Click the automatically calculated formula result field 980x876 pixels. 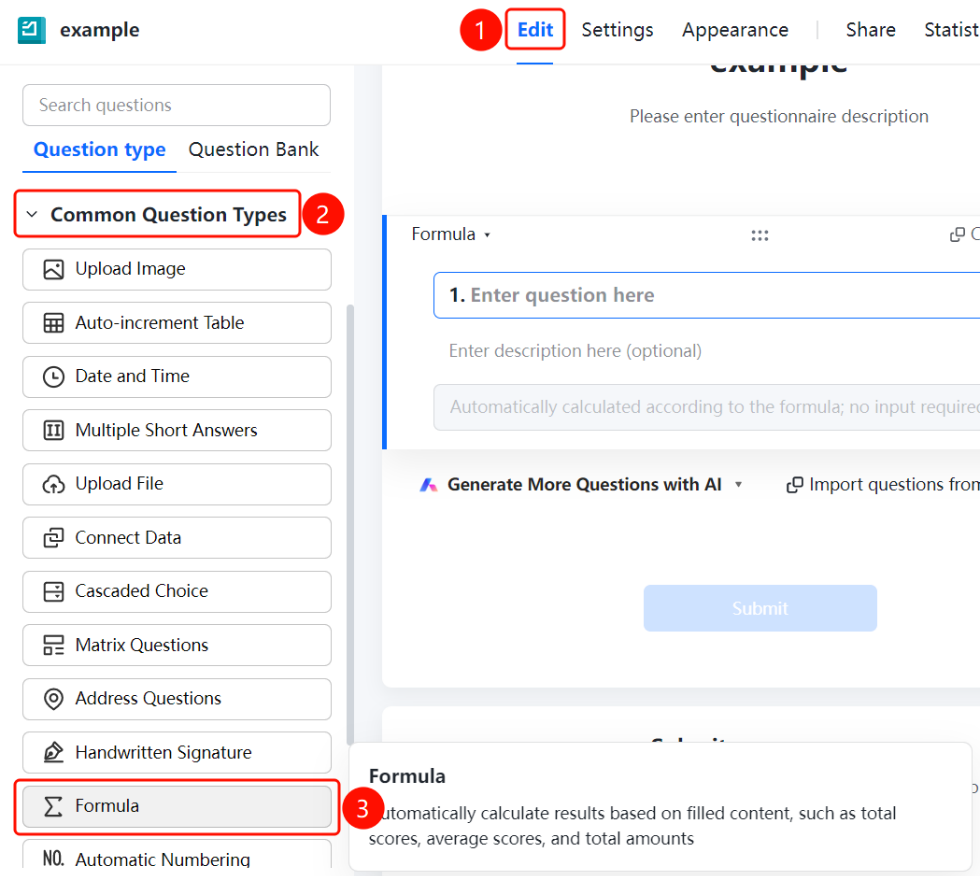tap(707, 407)
